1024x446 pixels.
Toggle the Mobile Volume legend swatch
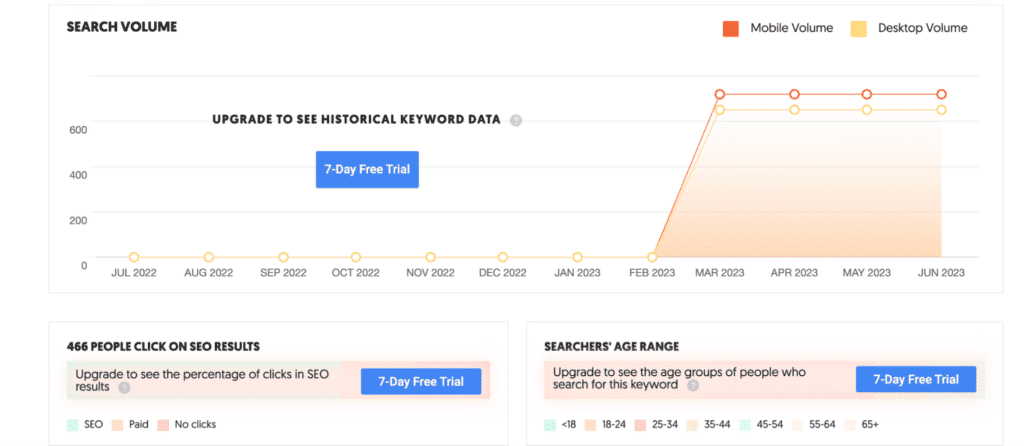[731, 29]
